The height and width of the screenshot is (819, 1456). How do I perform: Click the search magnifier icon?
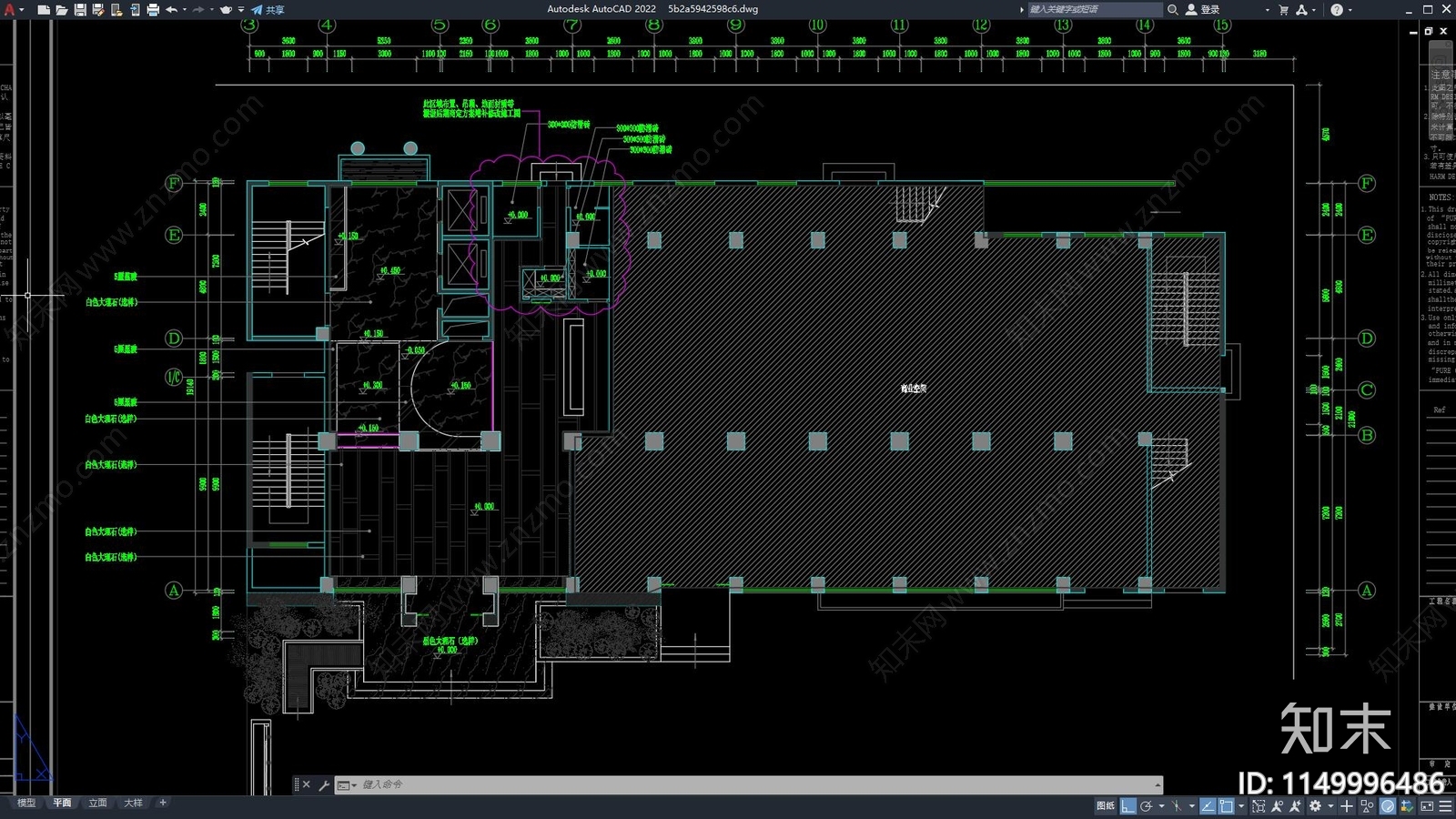[x=1173, y=9]
